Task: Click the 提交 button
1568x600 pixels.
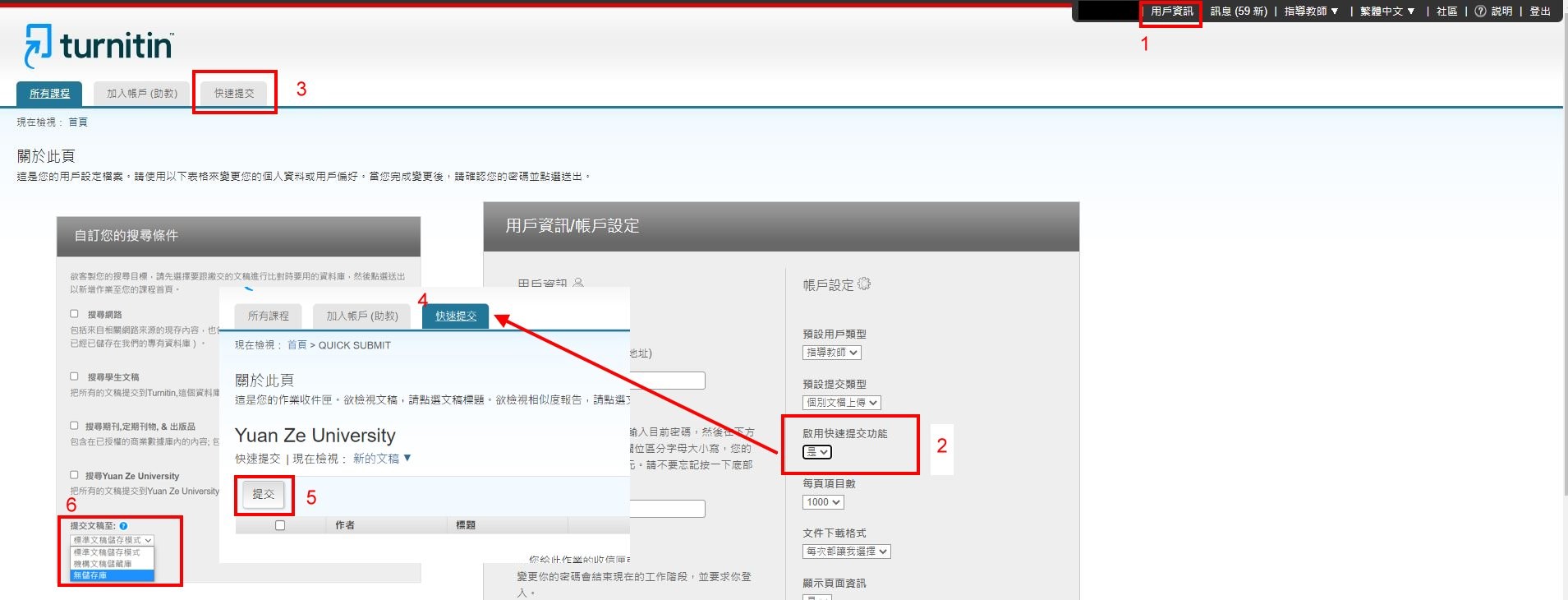Action: coord(264,494)
